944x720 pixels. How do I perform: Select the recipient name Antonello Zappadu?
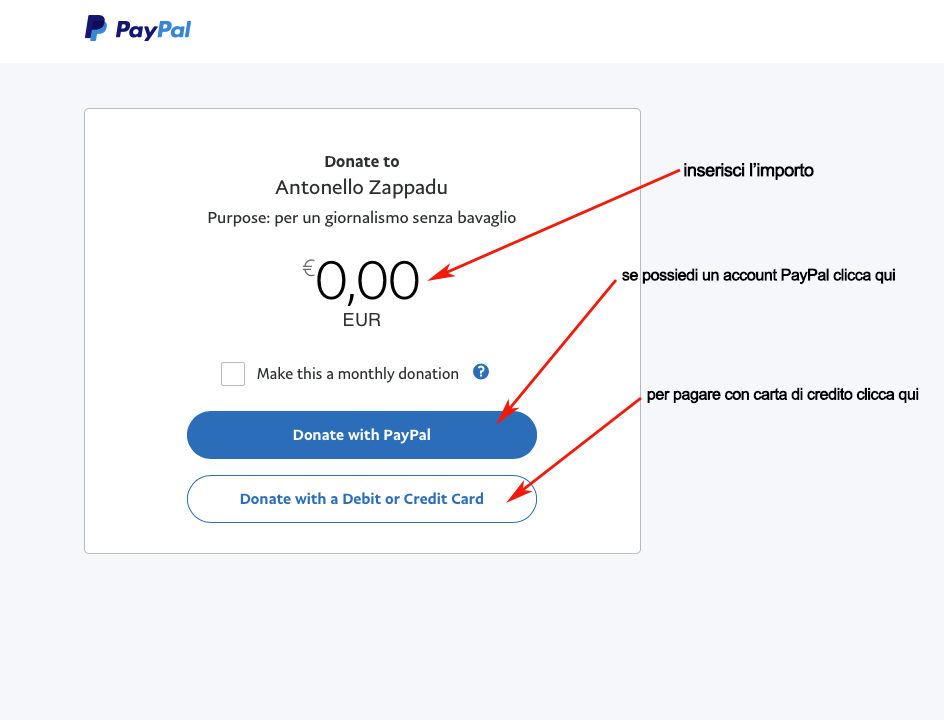point(362,188)
